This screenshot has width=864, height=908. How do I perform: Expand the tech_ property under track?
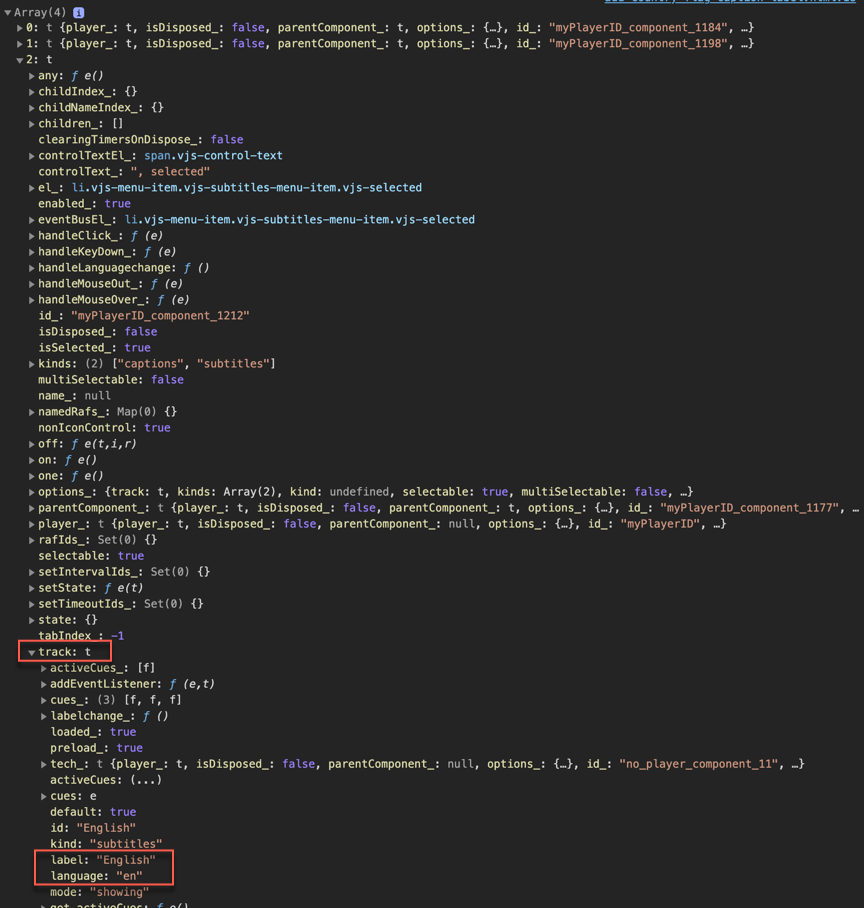tap(44, 764)
